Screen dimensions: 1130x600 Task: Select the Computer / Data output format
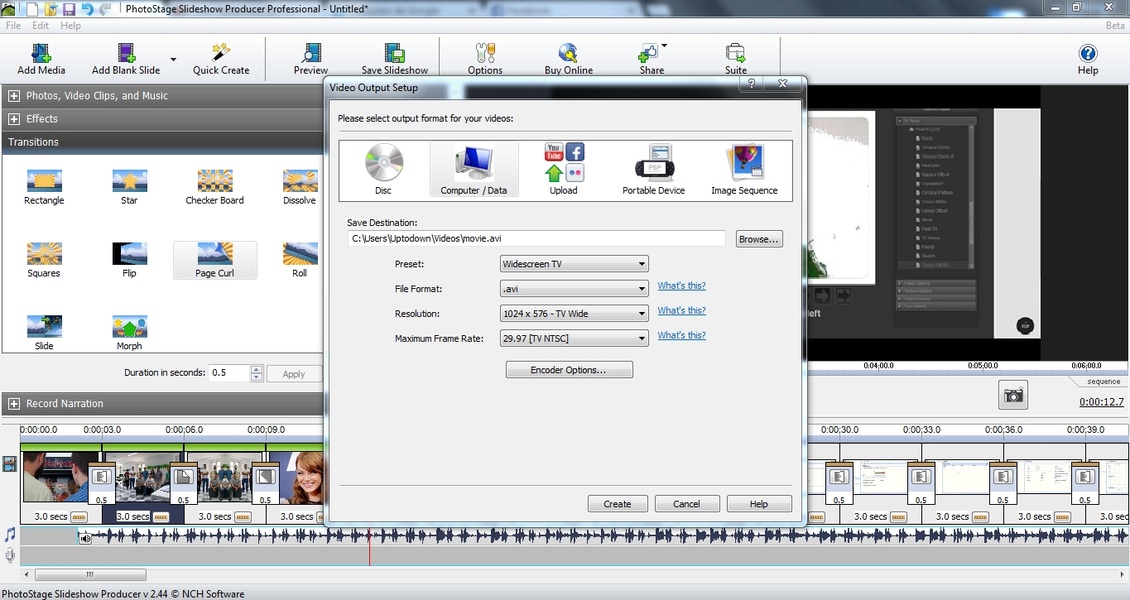pyautogui.click(x=473, y=170)
